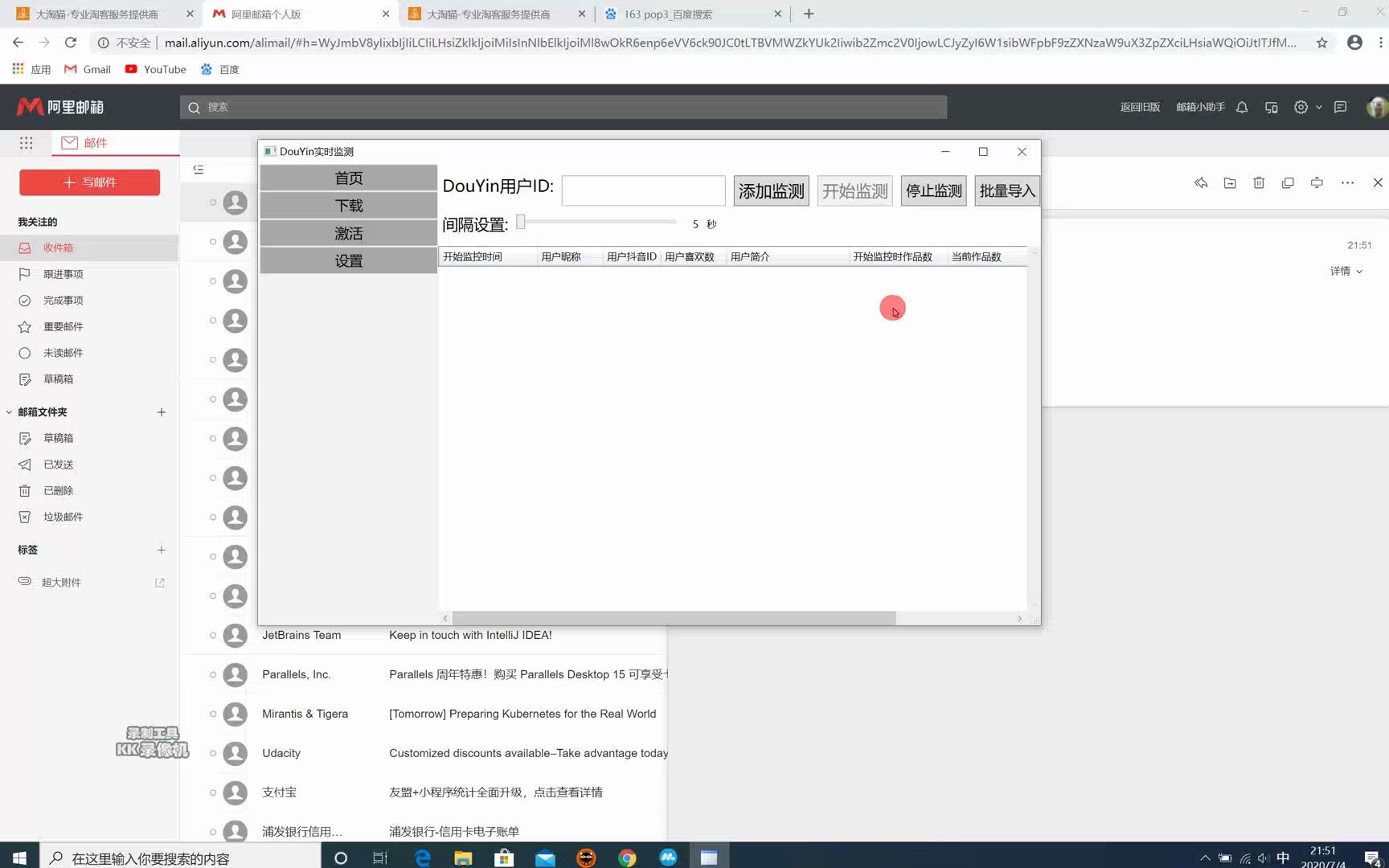This screenshot has height=868, width=1389.
Task: Open the YouTube bookmark
Action: coord(156,69)
